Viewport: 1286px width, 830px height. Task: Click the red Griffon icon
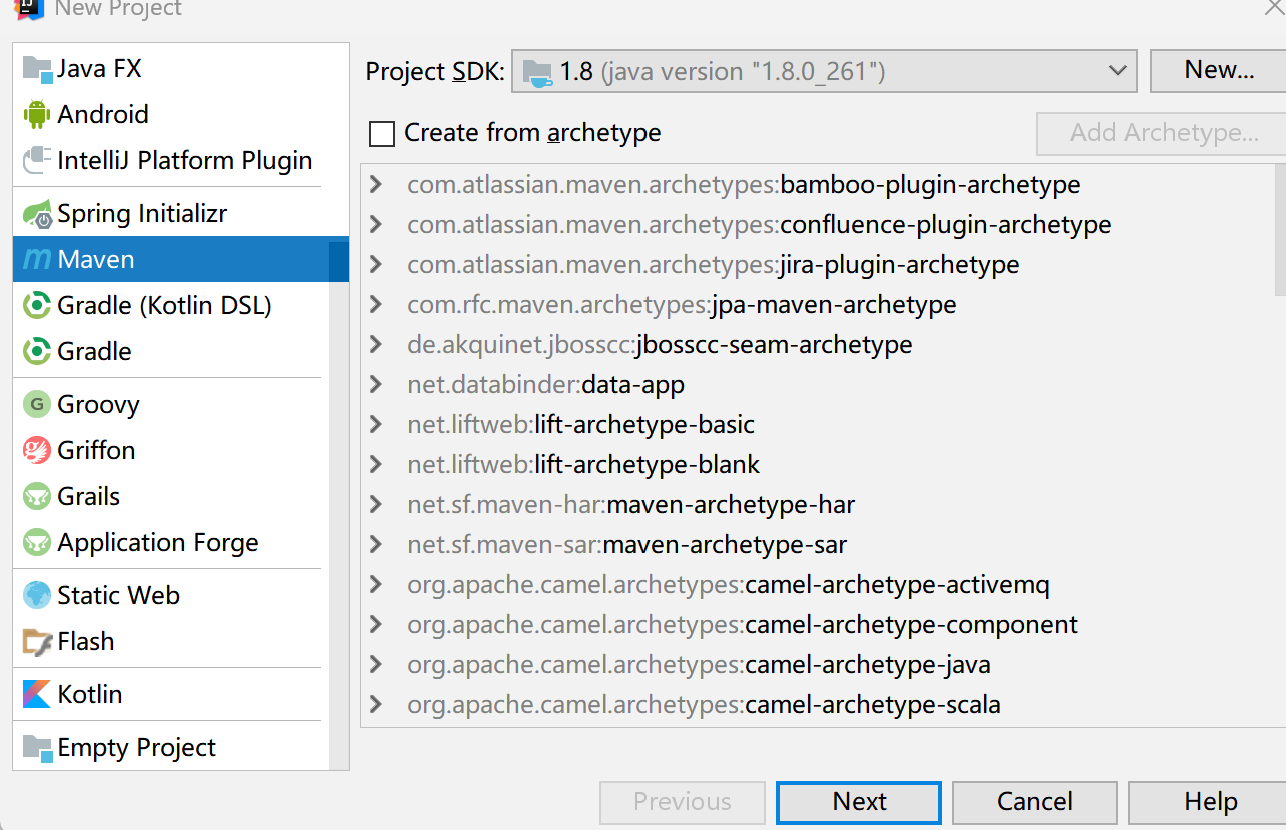(37, 451)
